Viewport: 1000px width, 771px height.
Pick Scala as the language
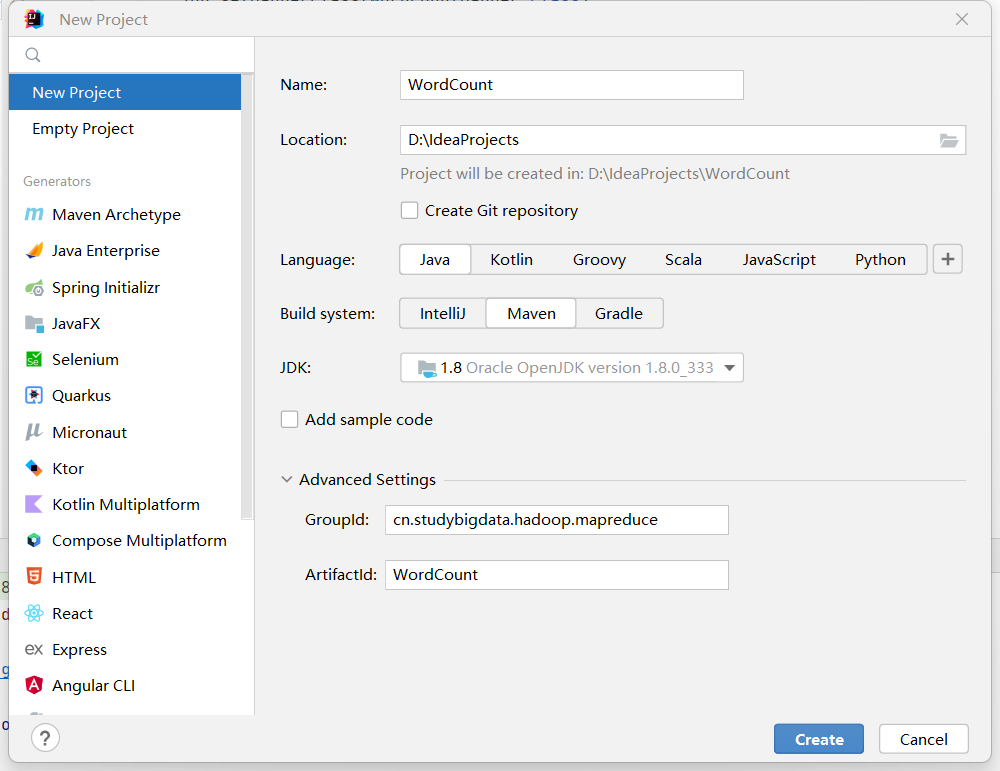coord(683,260)
